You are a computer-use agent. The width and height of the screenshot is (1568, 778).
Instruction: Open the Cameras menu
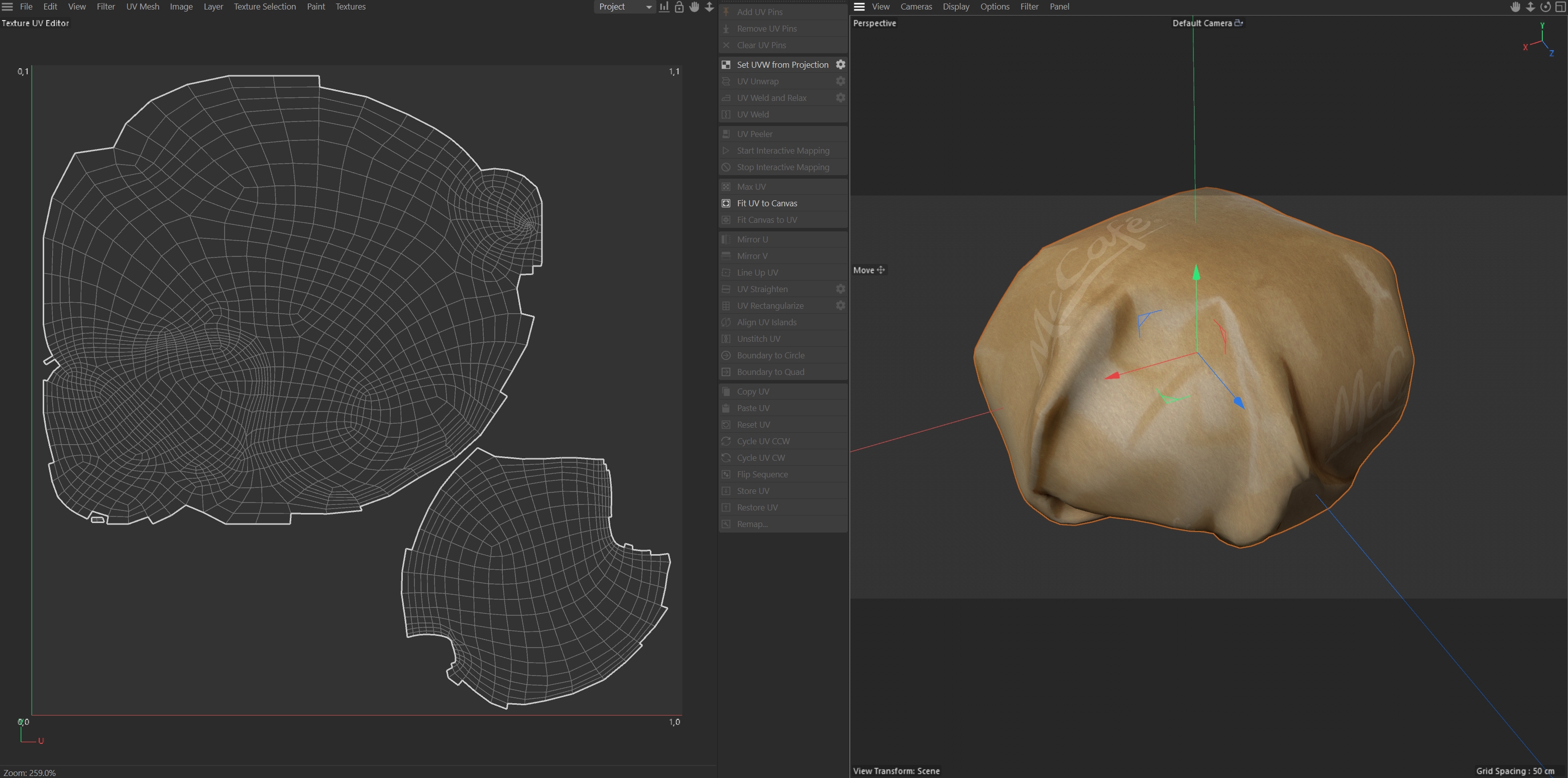click(x=916, y=7)
